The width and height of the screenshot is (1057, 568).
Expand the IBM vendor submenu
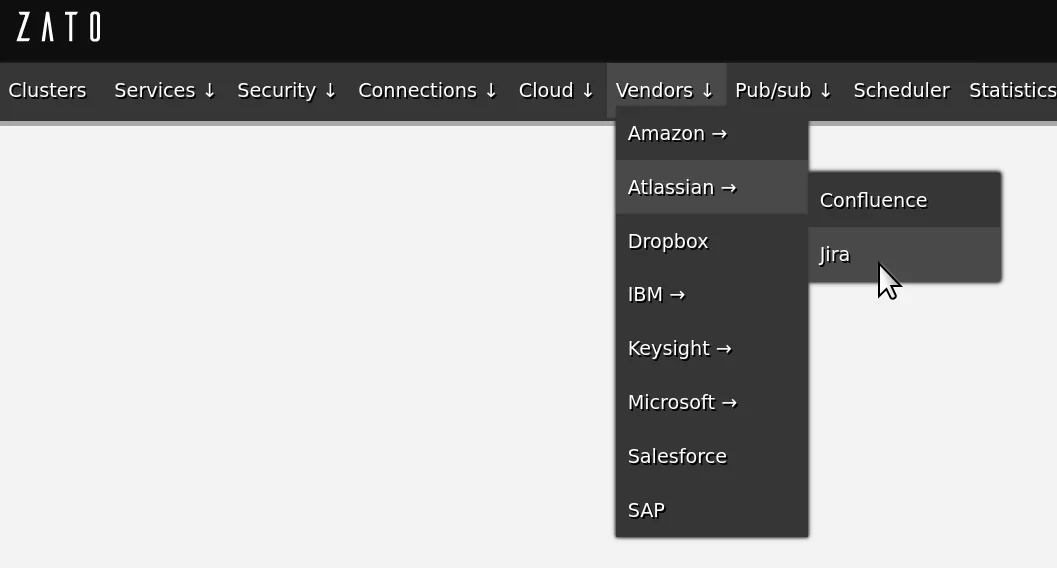tap(656, 295)
